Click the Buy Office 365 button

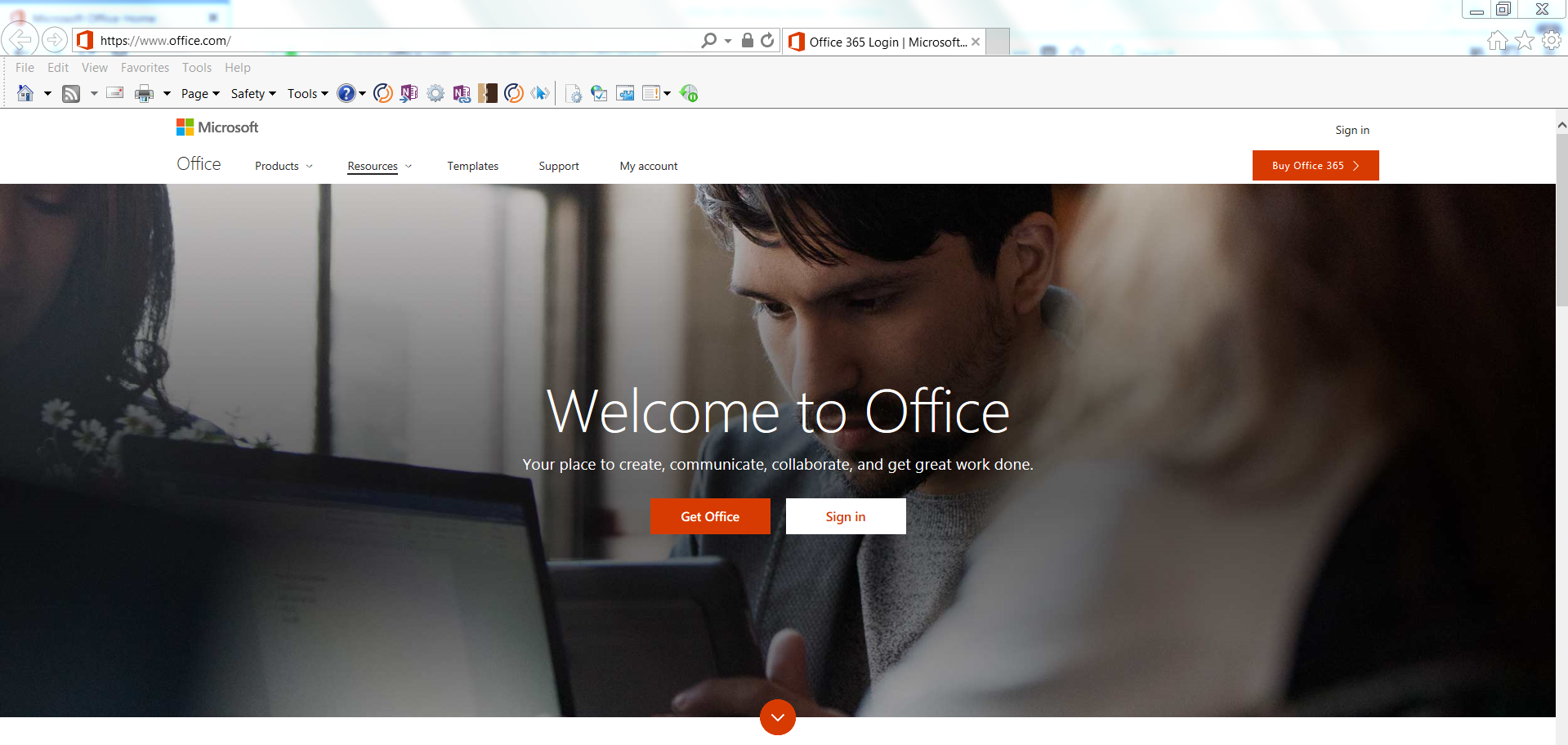pos(1315,165)
